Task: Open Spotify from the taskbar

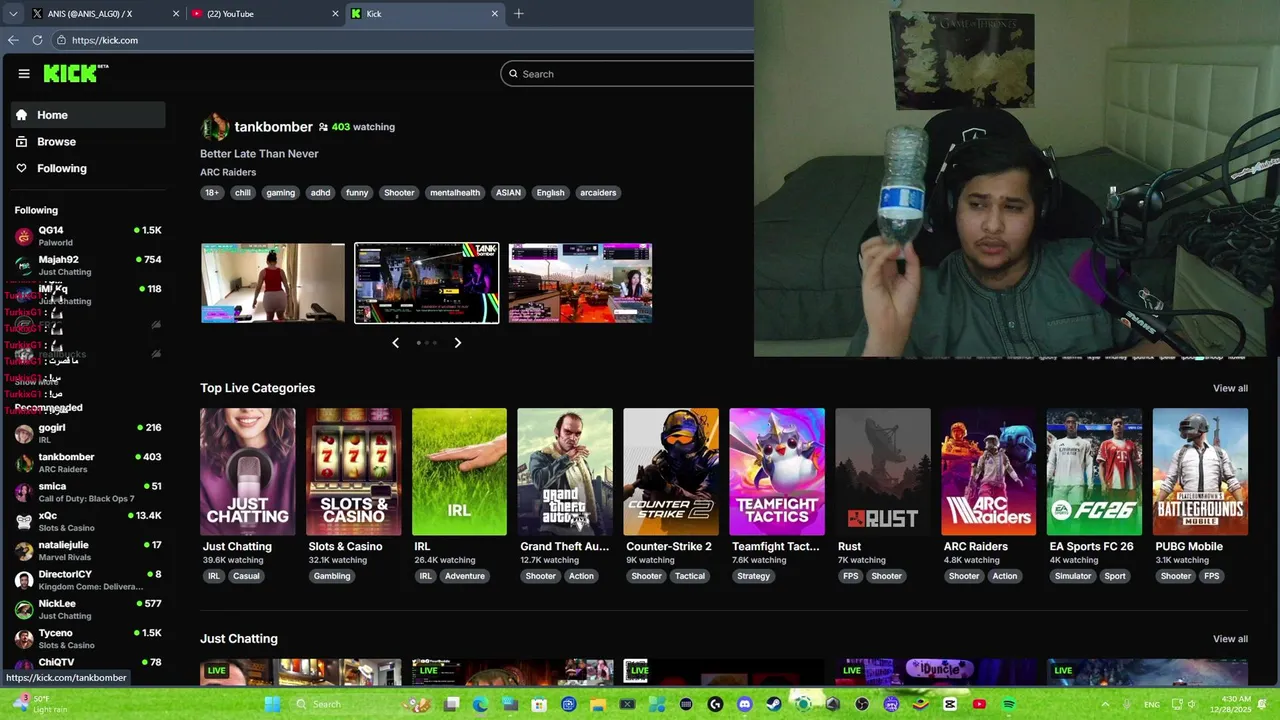Action: tap(1009, 704)
